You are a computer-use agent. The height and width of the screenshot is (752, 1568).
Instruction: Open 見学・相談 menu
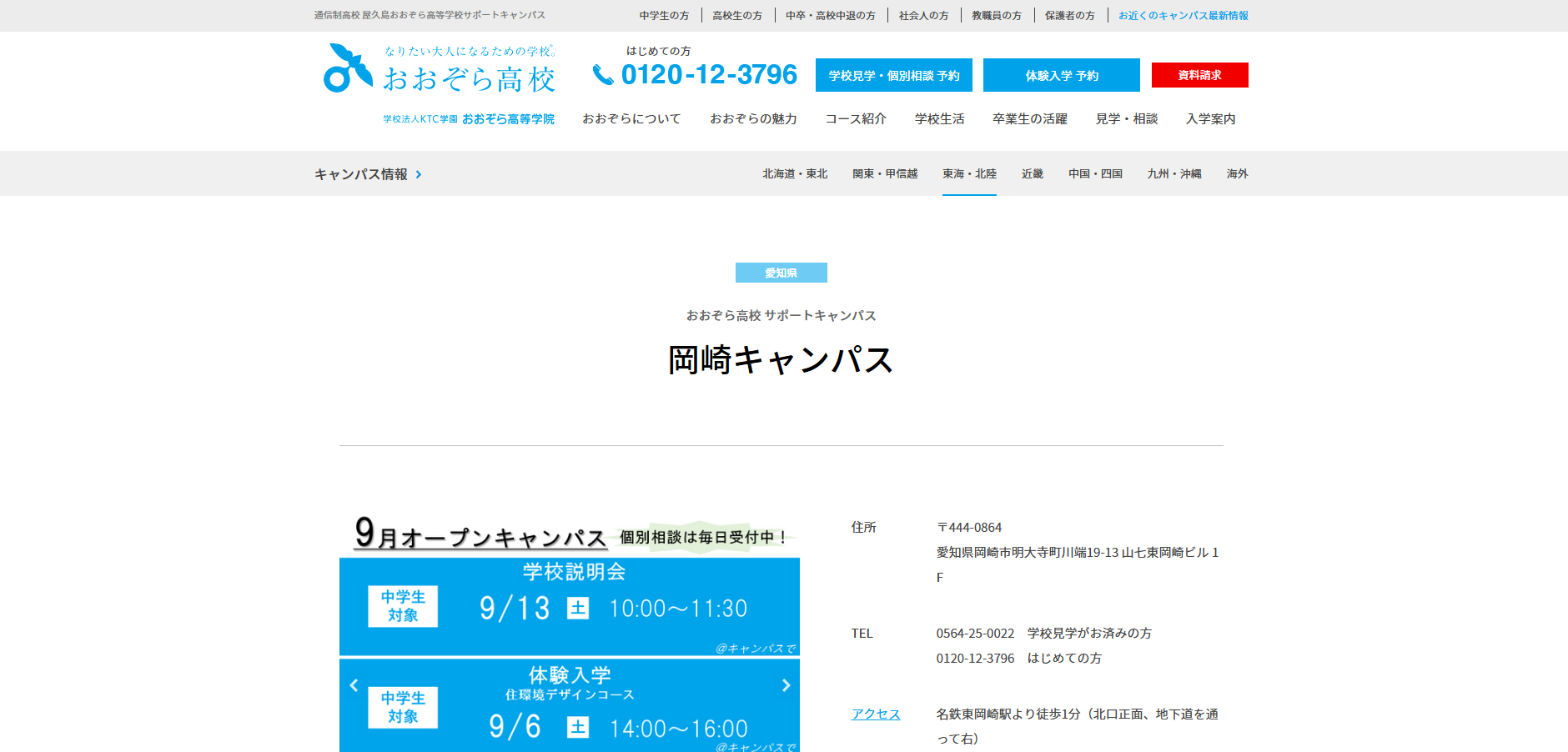coord(1127,118)
